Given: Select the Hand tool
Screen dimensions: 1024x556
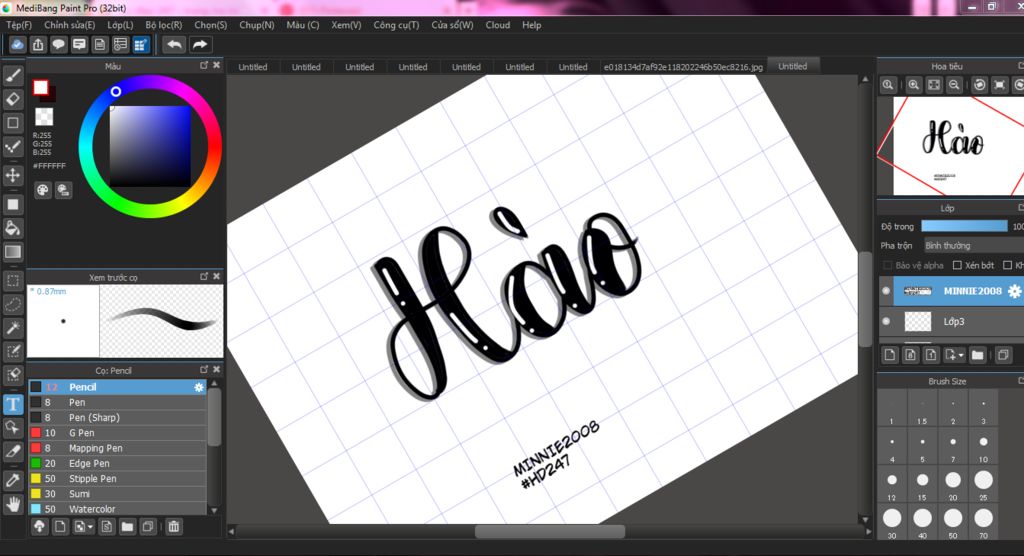Looking at the screenshot, I should click(13, 504).
